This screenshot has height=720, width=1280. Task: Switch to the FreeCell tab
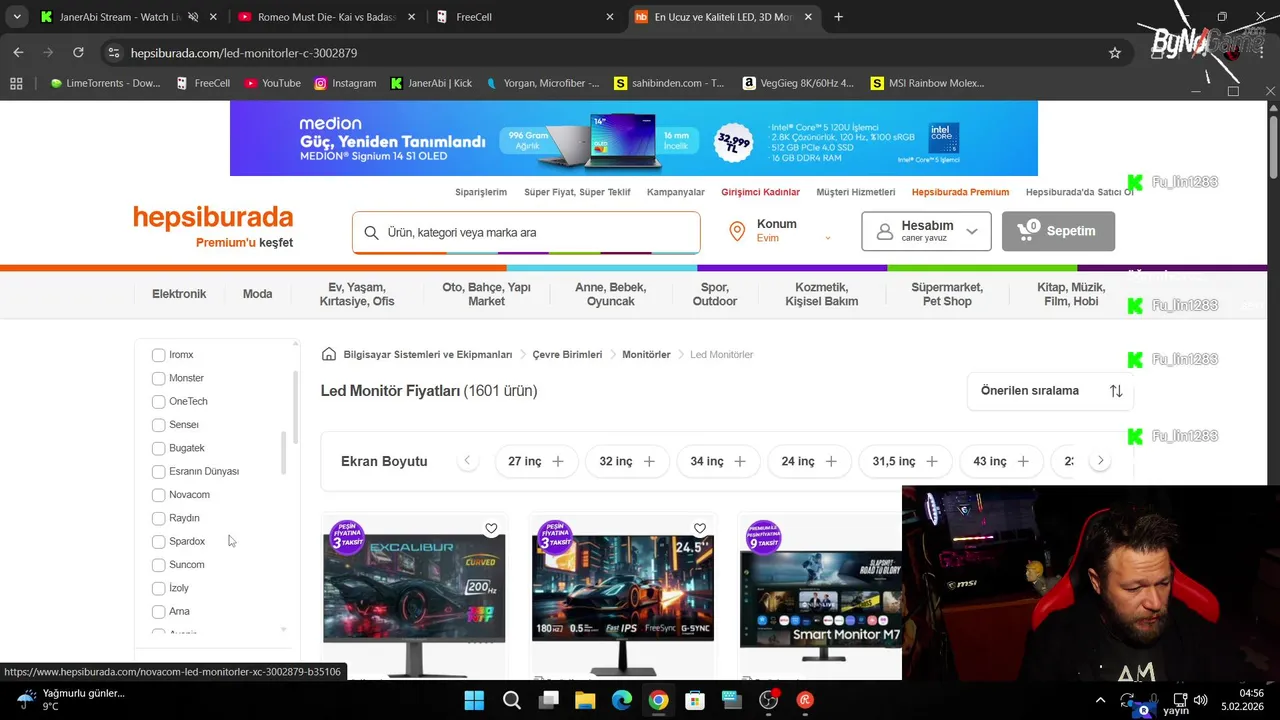(525, 17)
